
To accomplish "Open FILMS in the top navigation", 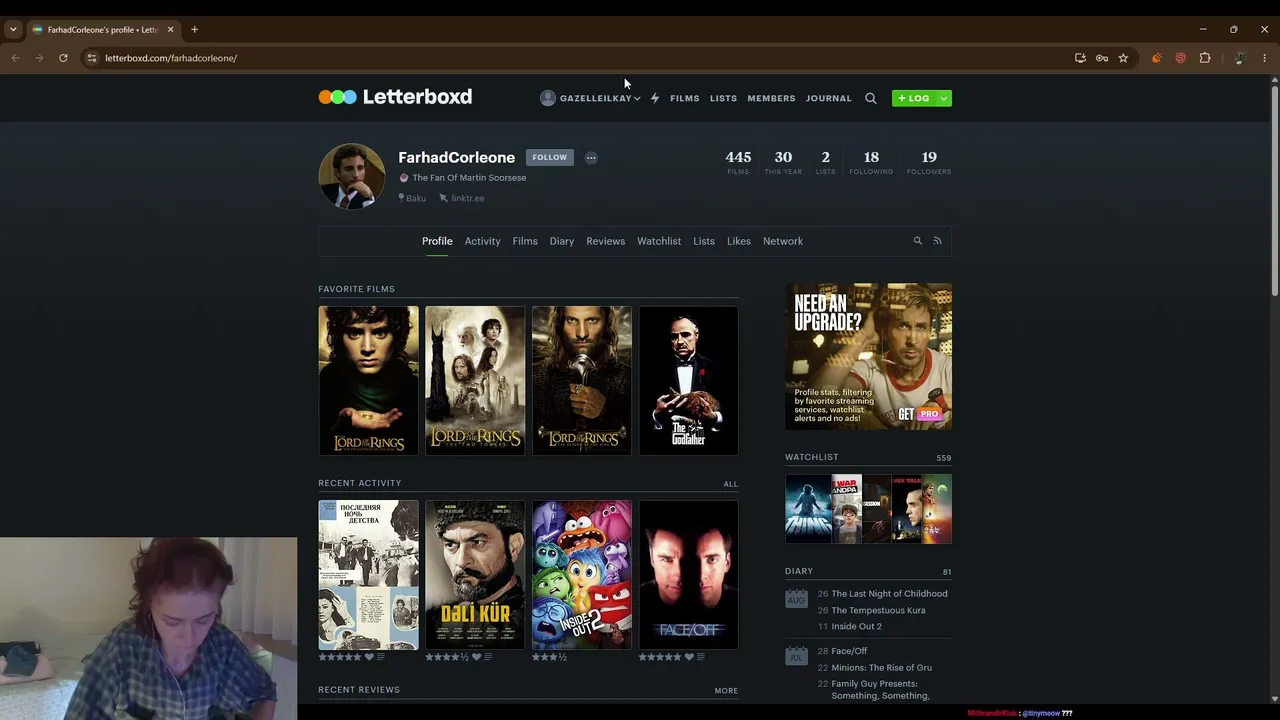I will 685,98.
